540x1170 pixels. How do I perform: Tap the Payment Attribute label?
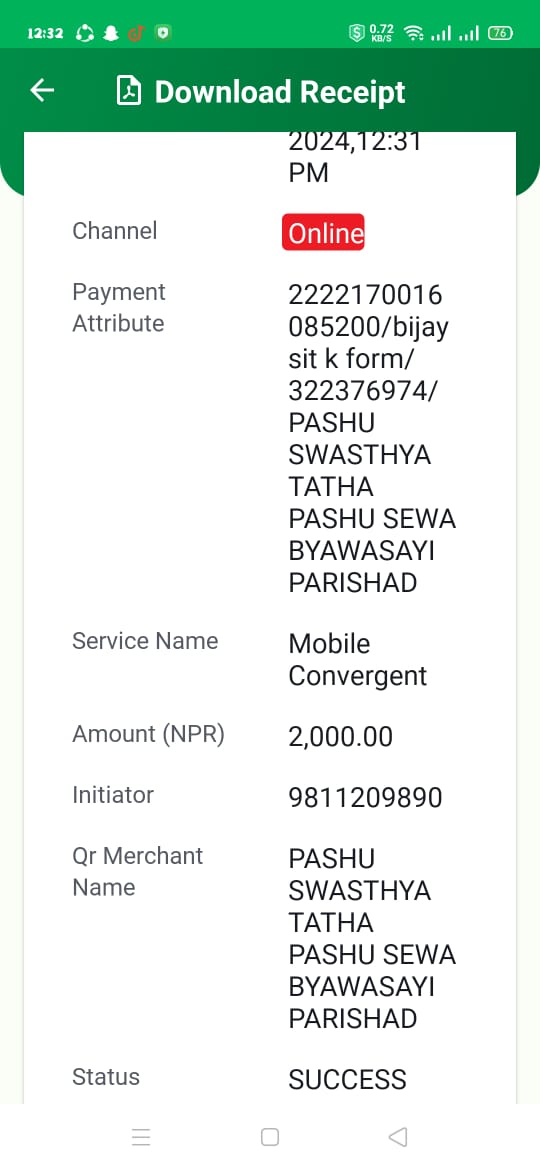click(119, 307)
